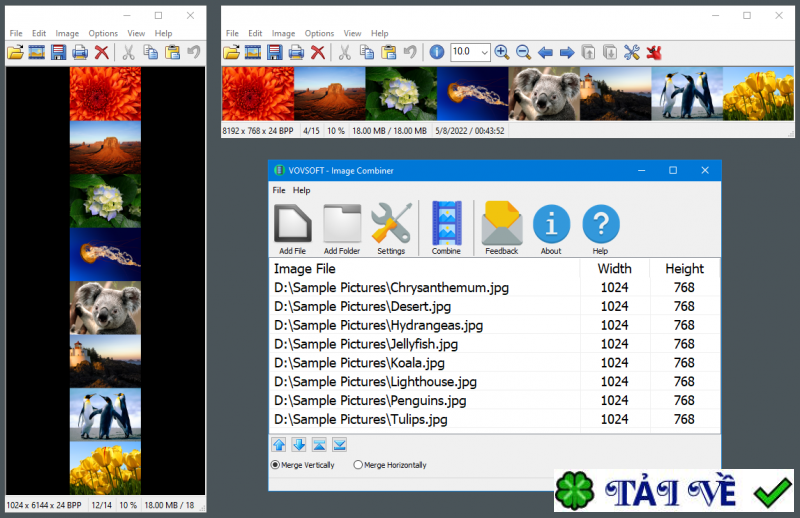The width and height of the screenshot is (800, 518).
Task: Open Options menu in left viewer window
Action: pyautogui.click(x=103, y=33)
